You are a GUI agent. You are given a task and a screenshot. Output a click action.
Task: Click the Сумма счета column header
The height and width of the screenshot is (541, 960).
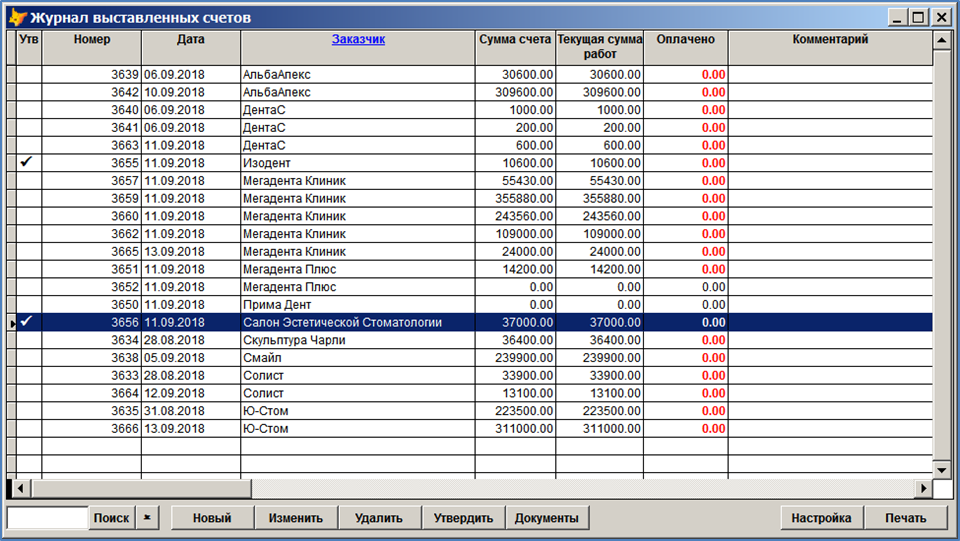[515, 40]
